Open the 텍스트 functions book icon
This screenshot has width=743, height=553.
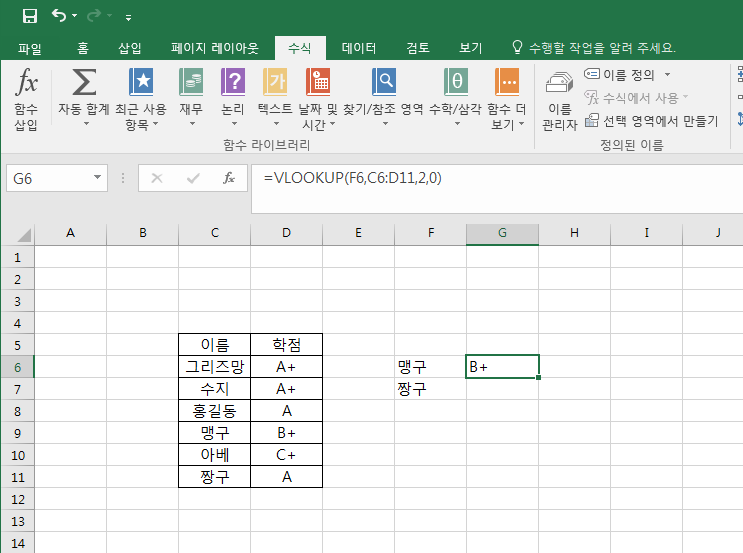pos(275,82)
